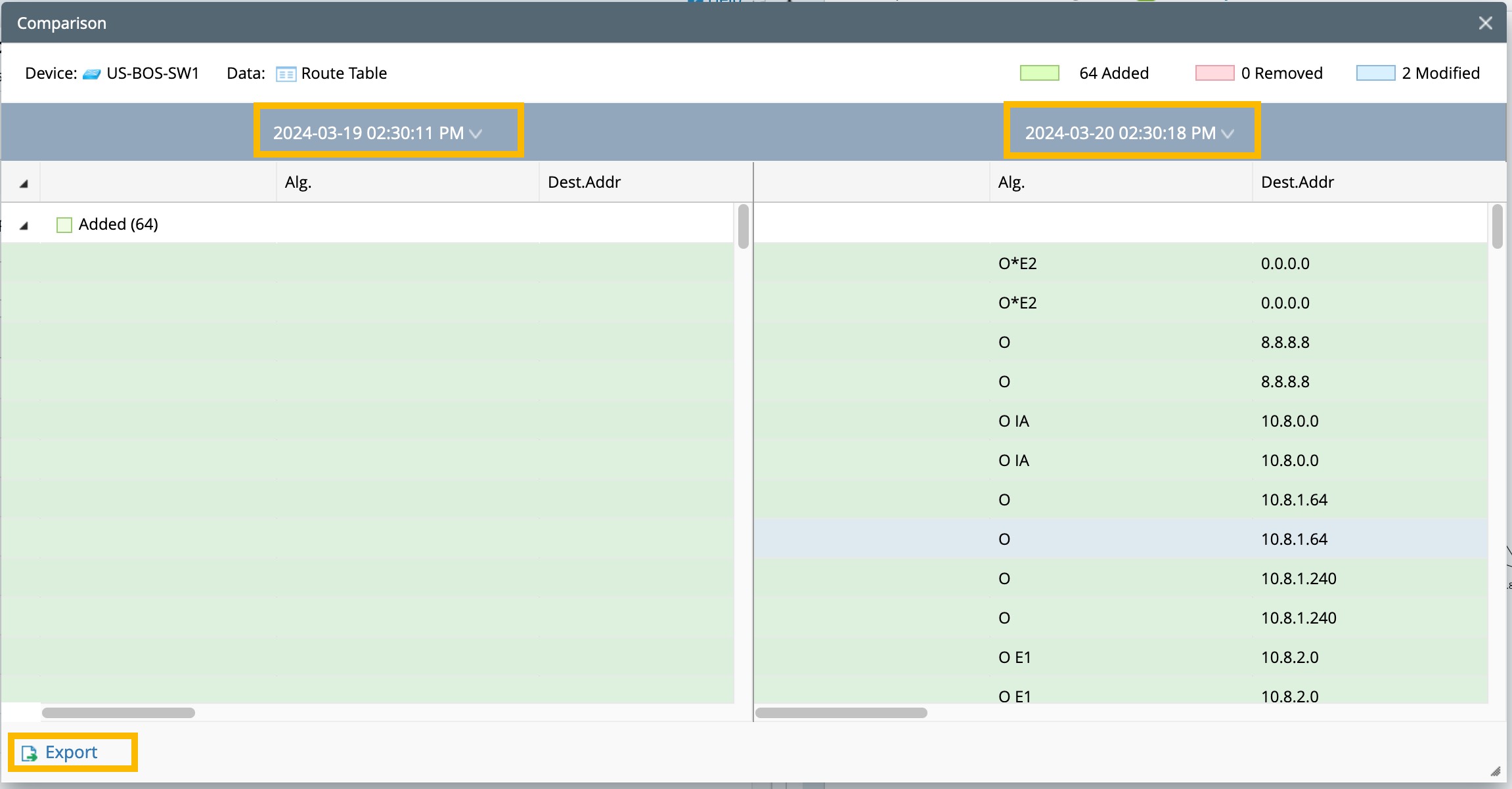Click the right pane Dest.Addr column header

(1297, 182)
